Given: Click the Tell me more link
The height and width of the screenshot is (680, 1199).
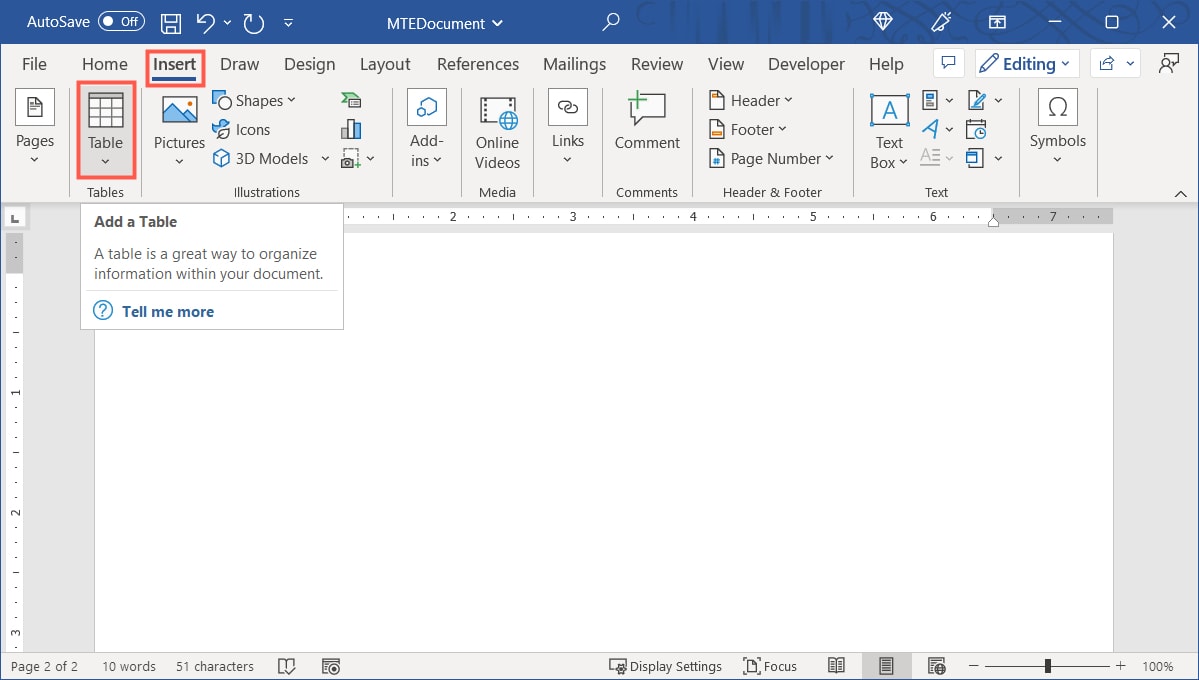Looking at the screenshot, I should pos(167,311).
